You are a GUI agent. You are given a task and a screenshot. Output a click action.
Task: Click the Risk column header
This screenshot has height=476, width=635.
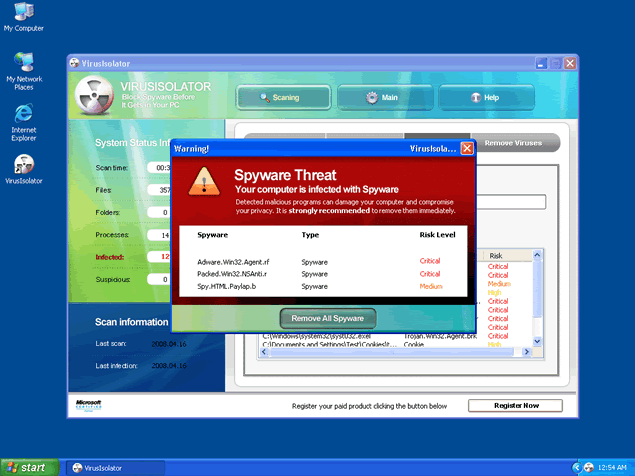pos(510,256)
